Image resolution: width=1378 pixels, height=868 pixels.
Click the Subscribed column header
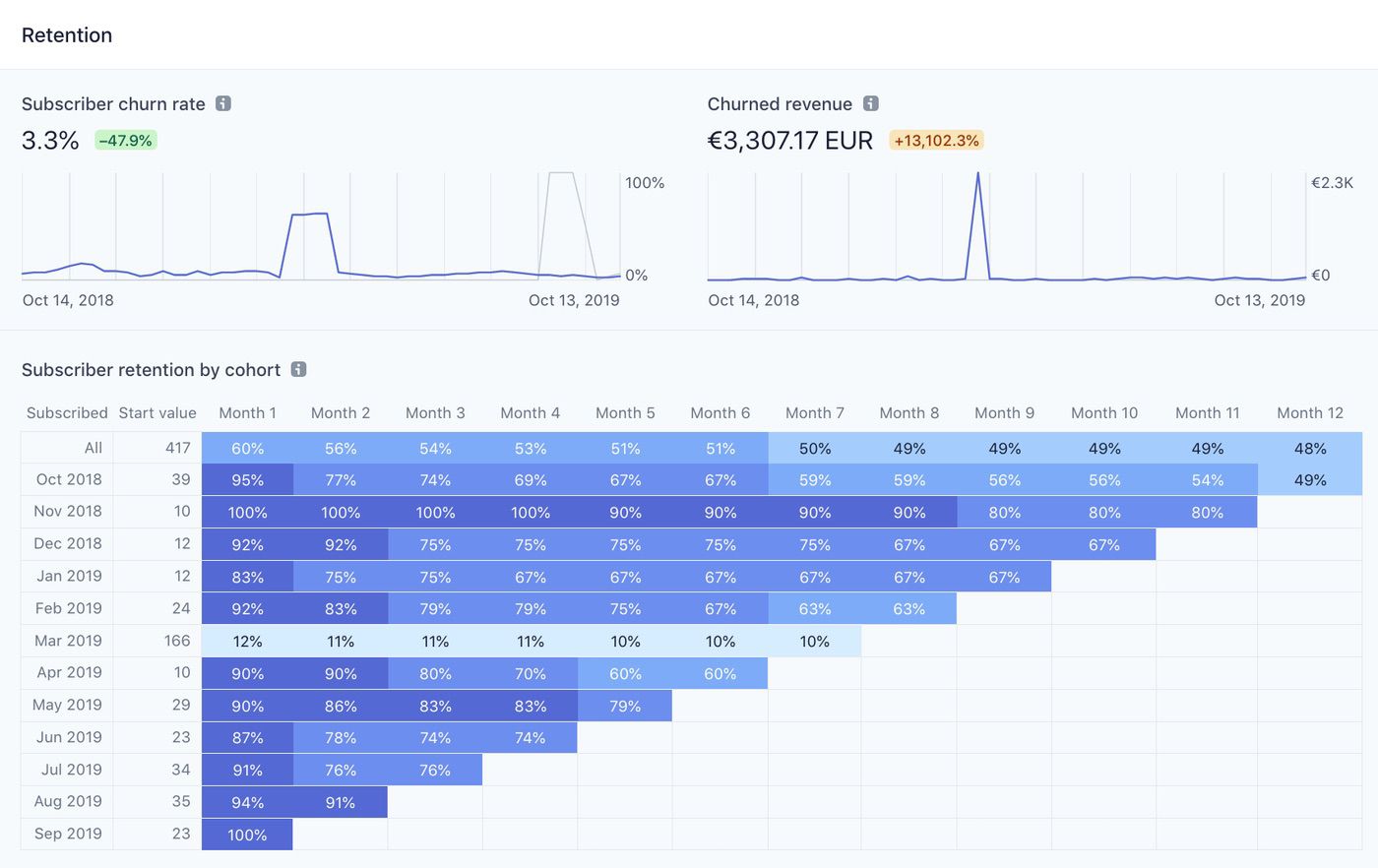pyautogui.click(x=67, y=413)
